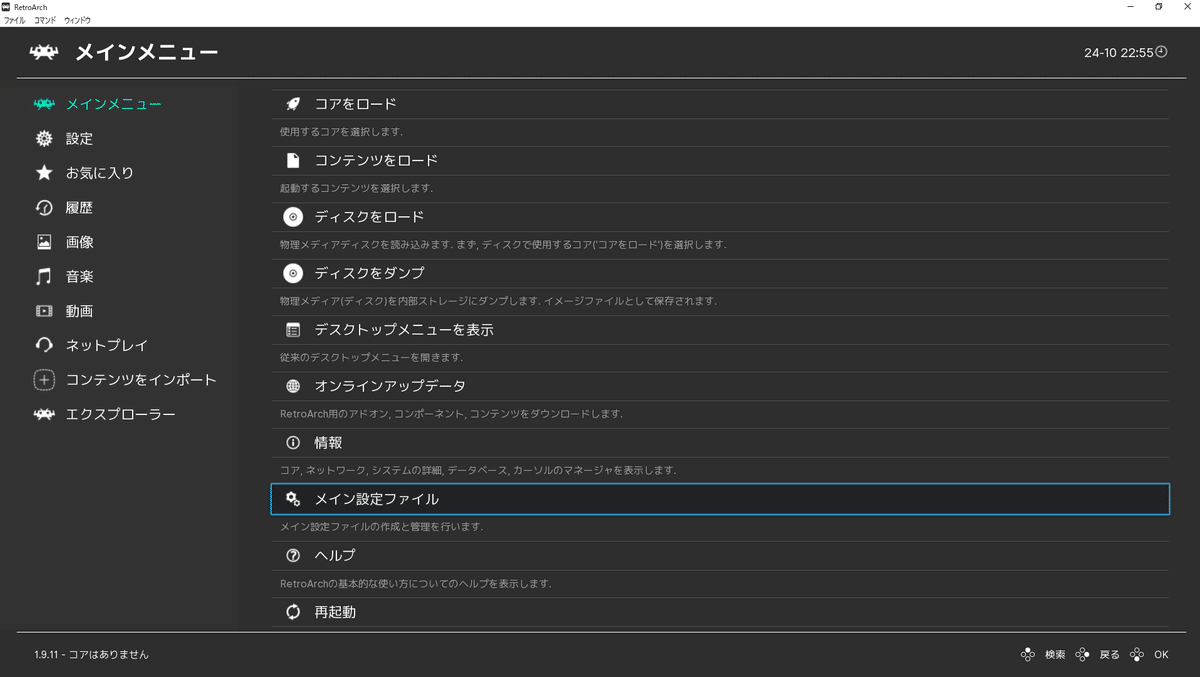Click the disc icon beside ディスクをダンプ
Viewport: 1200px width, 677px height.
293,273
